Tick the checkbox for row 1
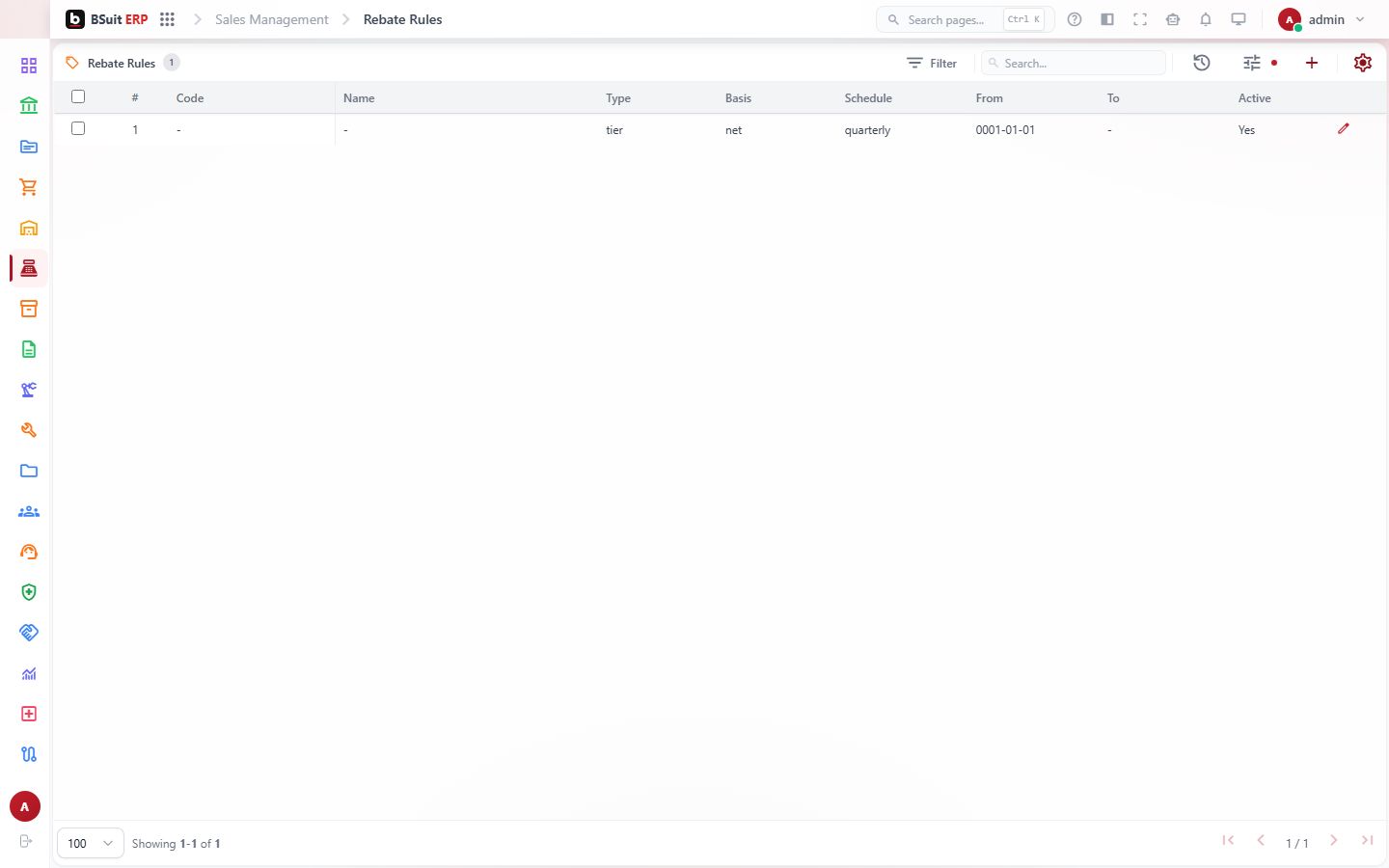This screenshot has width=1389, height=868. pyautogui.click(x=78, y=128)
